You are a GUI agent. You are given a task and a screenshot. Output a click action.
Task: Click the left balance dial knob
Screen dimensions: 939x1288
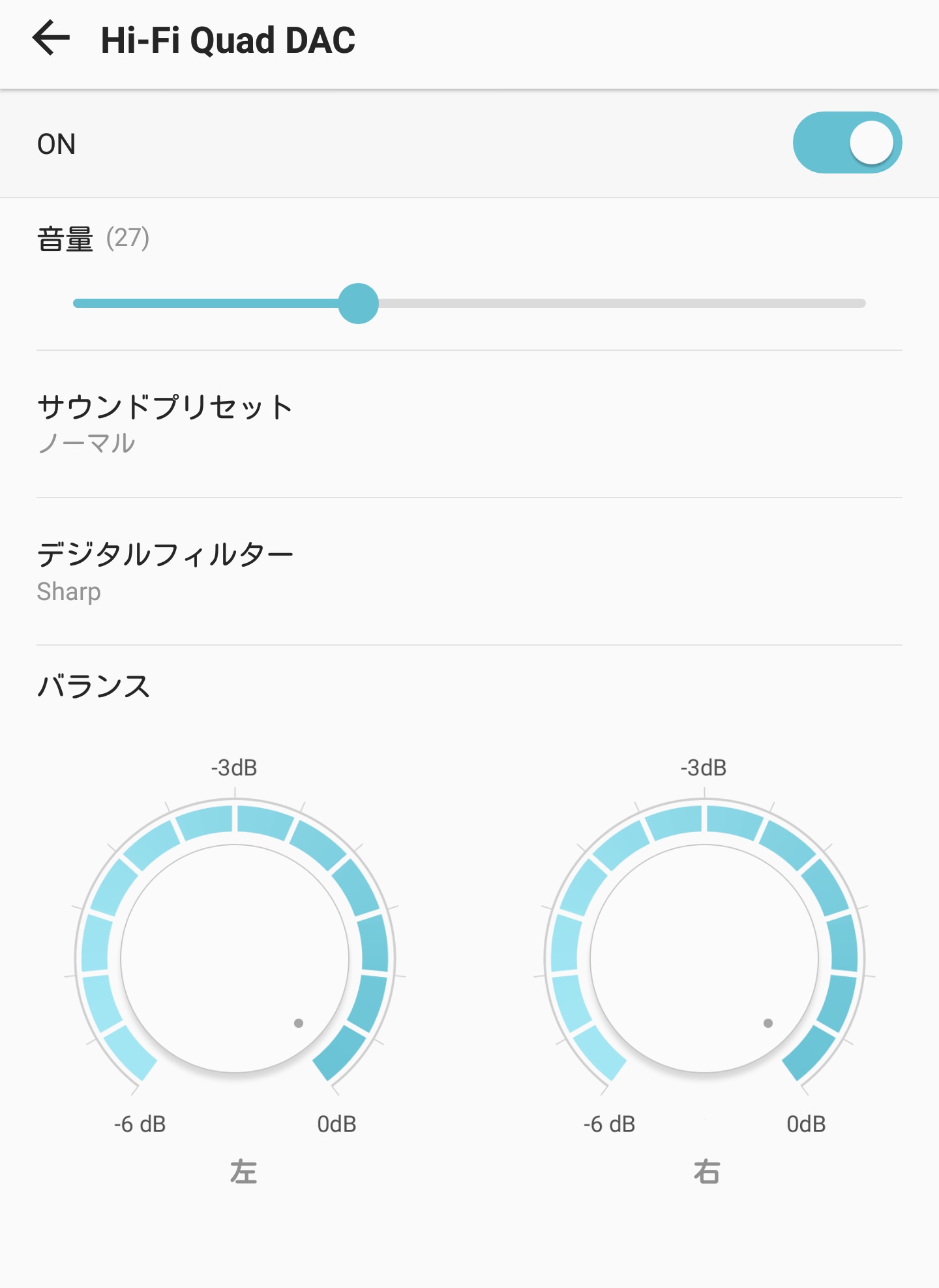(235, 959)
